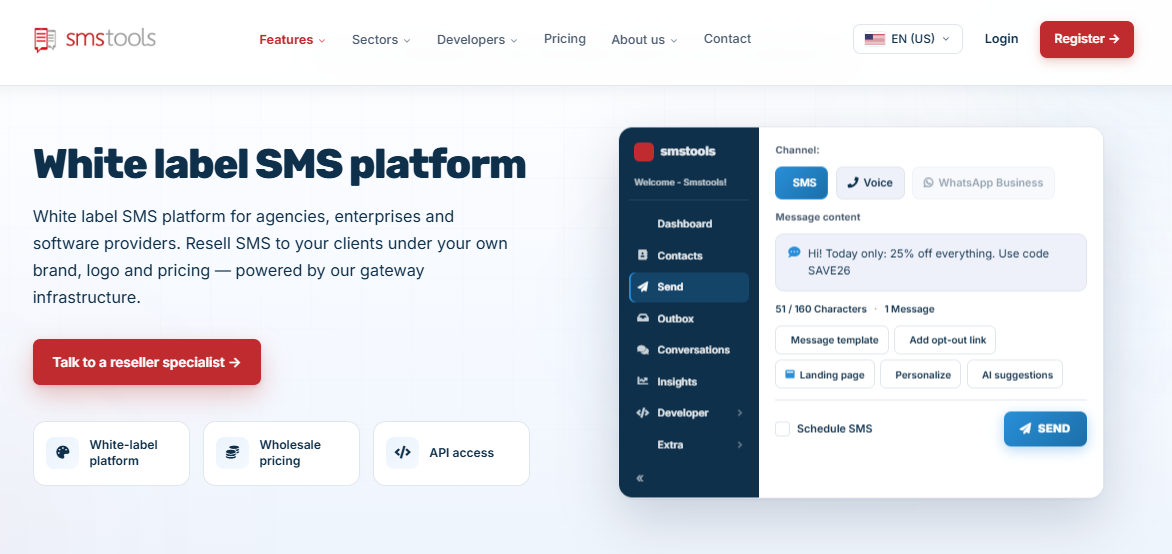Click the Developer code icon in sidebar
The width and height of the screenshot is (1172, 554).
(x=642, y=413)
